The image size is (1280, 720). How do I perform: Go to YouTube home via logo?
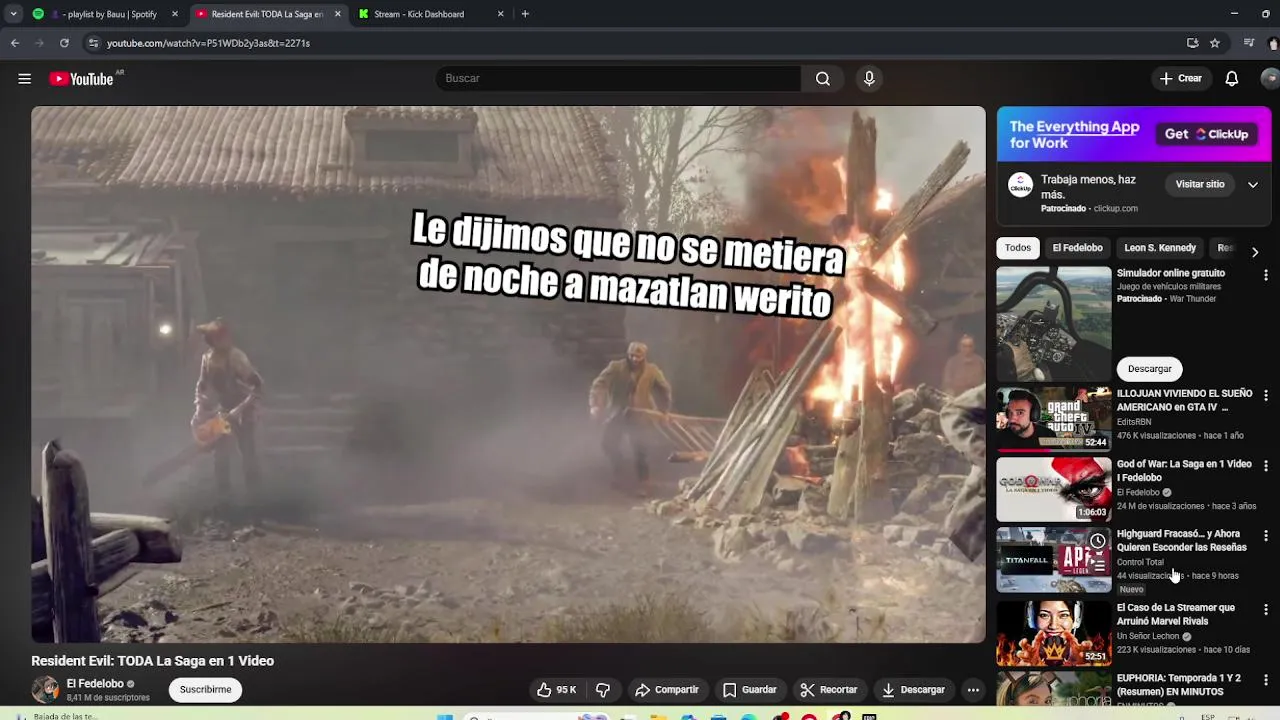82,79
